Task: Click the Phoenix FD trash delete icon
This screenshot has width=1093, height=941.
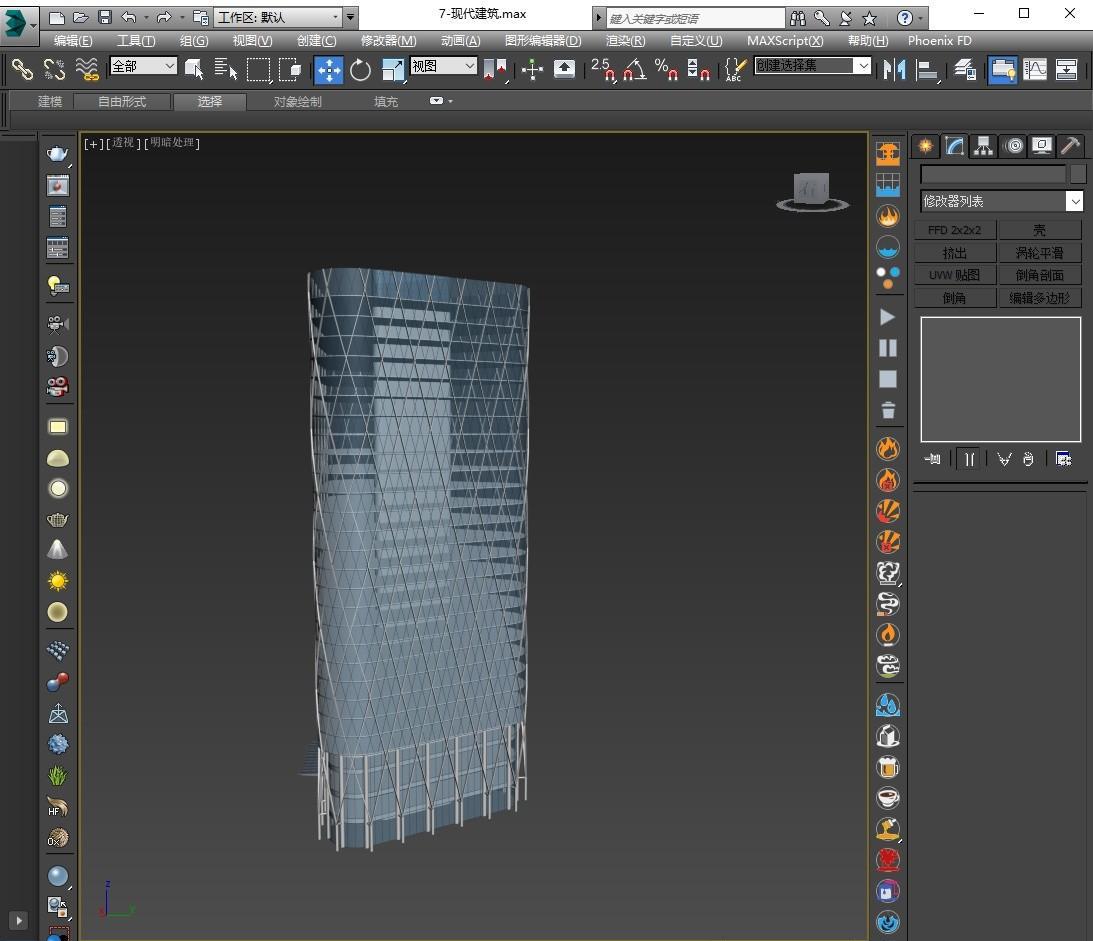Action: pyautogui.click(x=887, y=410)
